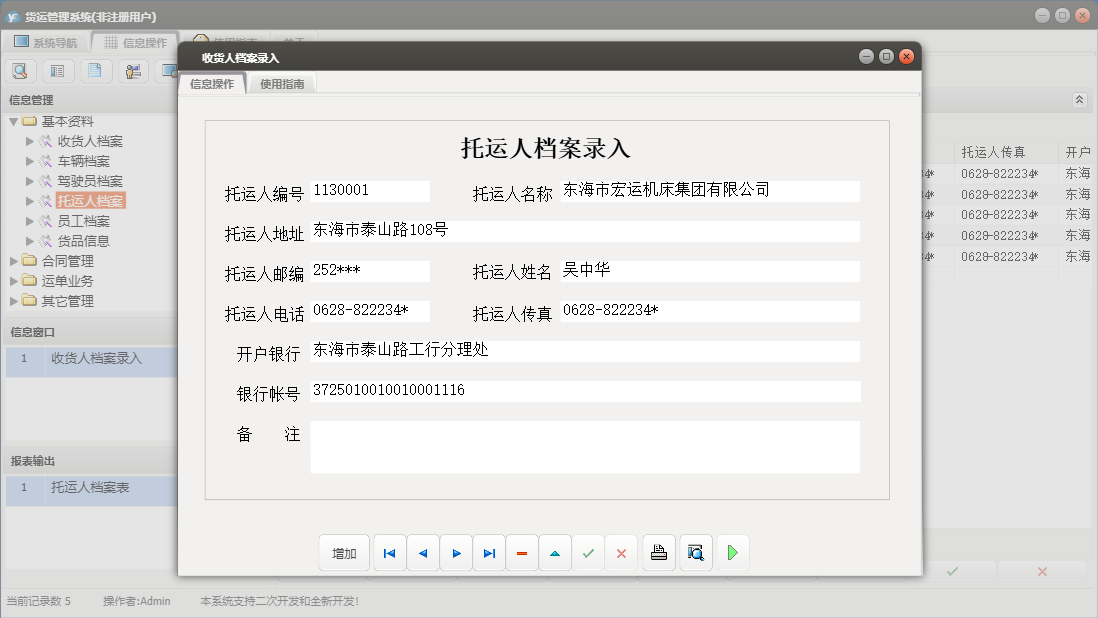Screen dimensions: 1098x618
Task: Expand the 运单业务 folder
Action: tap(14, 281)
